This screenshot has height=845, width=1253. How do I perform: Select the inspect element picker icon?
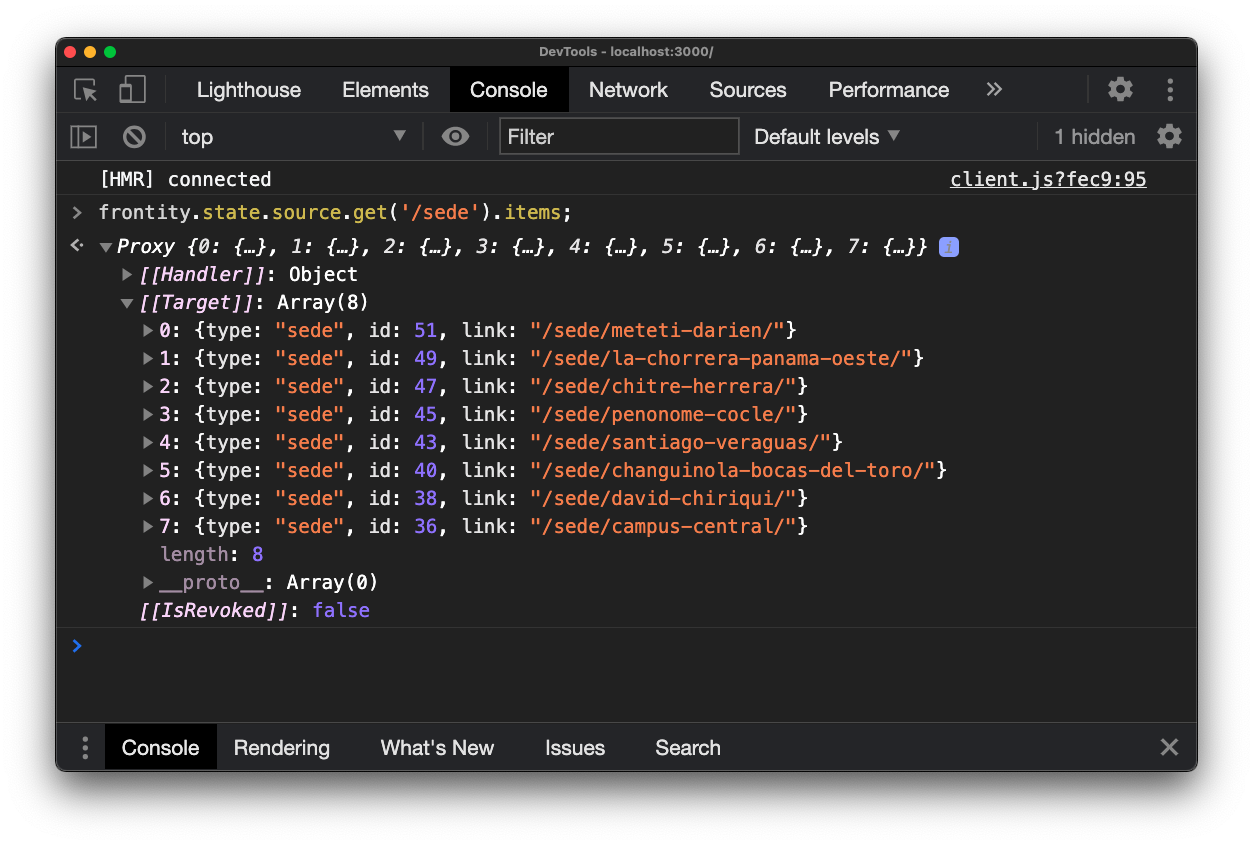pos(86,90)
